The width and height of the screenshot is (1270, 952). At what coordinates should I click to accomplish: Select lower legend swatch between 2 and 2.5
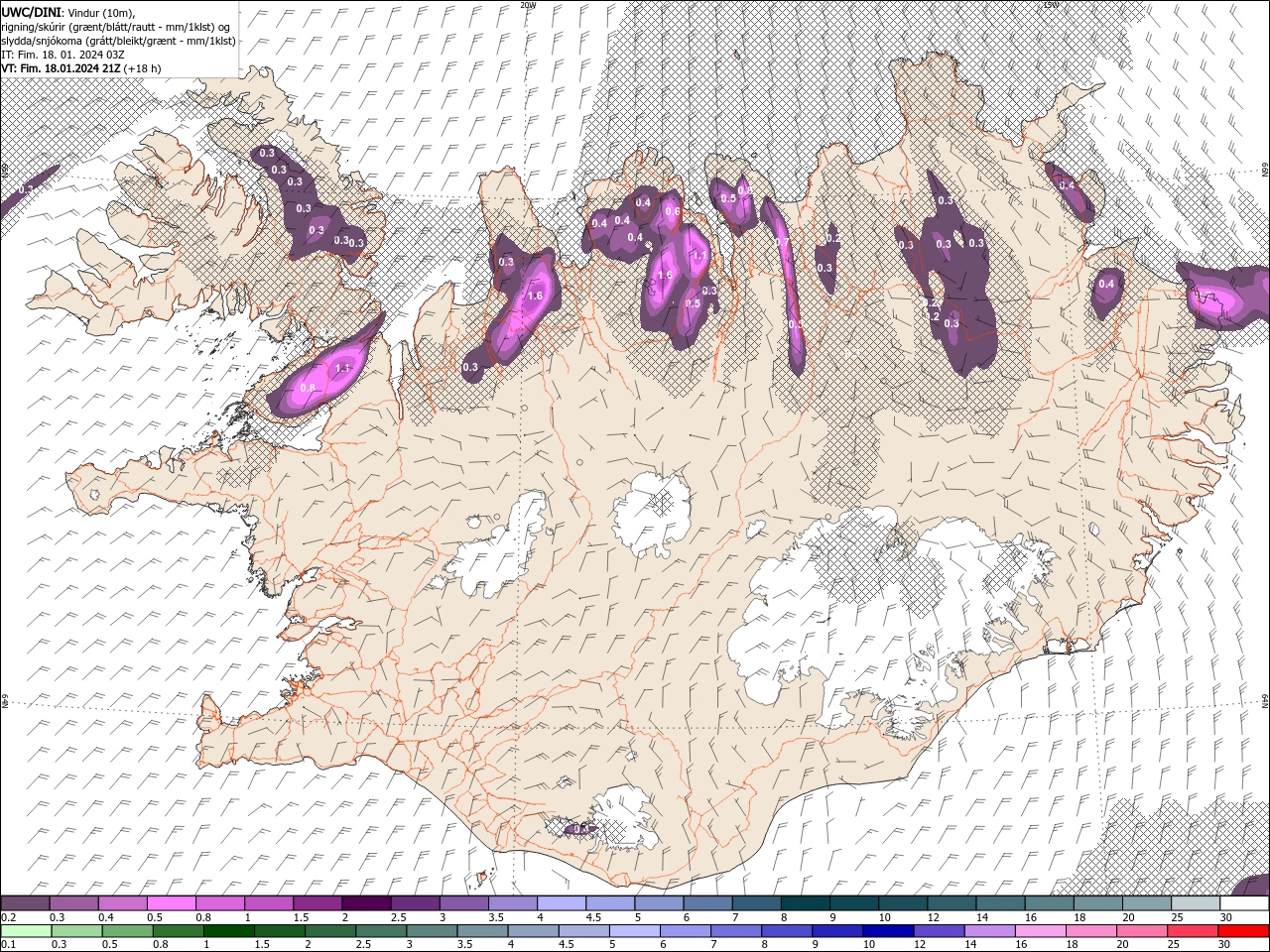pos(329,931)
